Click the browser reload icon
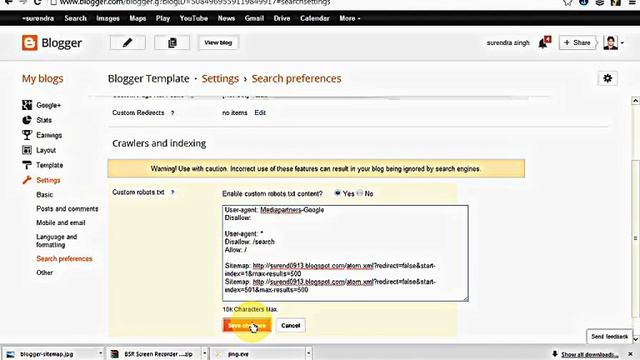The height and width of the screenshot is (360, 640). 38,2
